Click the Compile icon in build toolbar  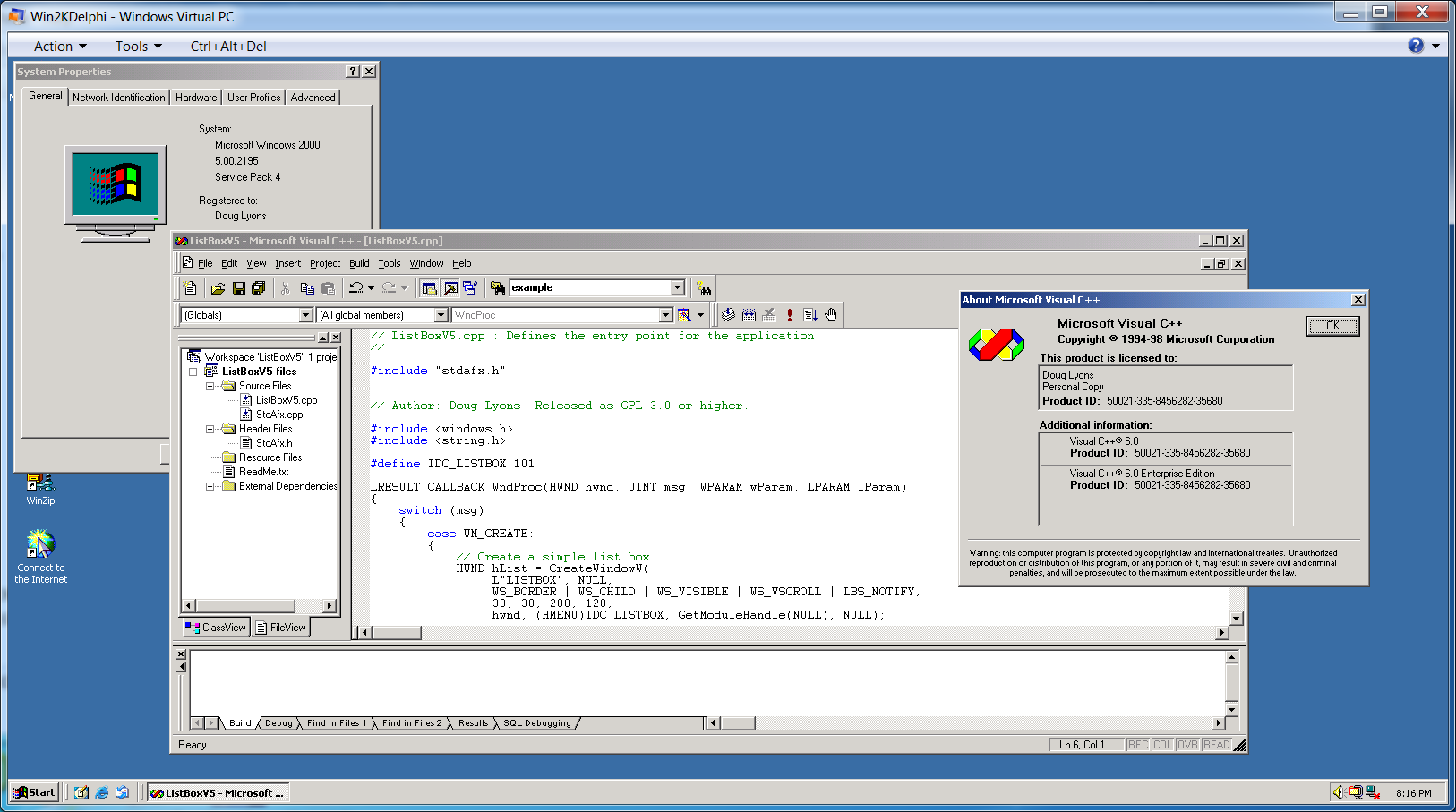coord(728,315)
